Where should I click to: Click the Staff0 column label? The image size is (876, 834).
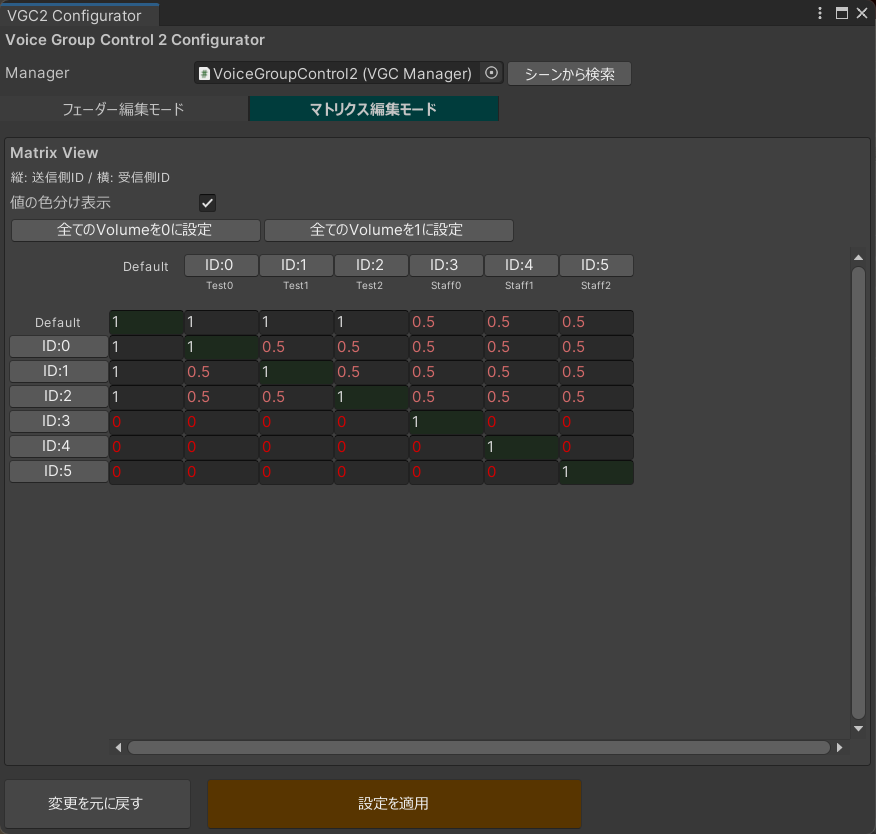(446, 285)
